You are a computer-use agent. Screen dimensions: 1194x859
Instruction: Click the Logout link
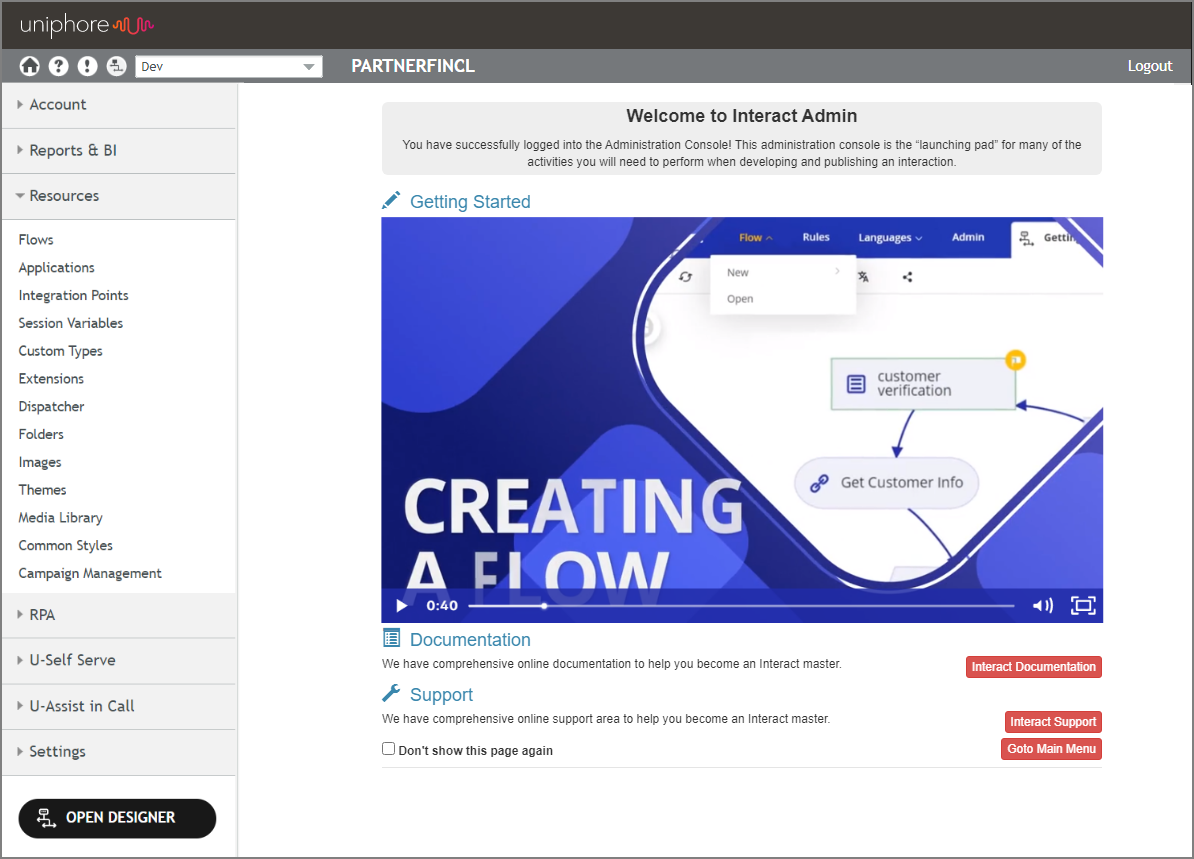point(1150,66)
